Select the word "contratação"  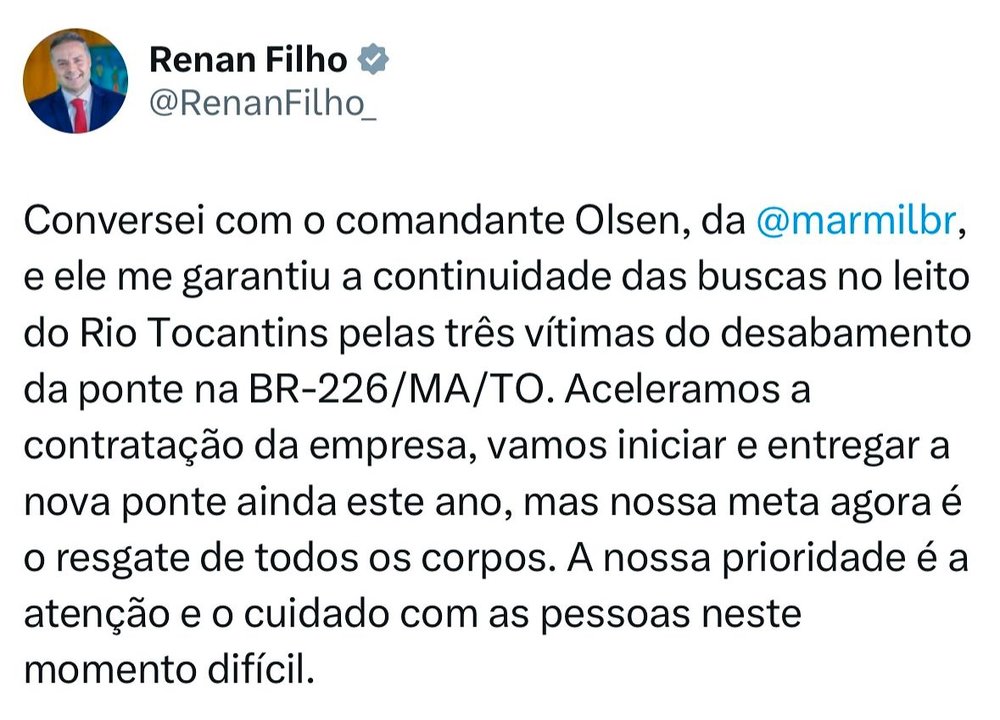coord(134,446)
